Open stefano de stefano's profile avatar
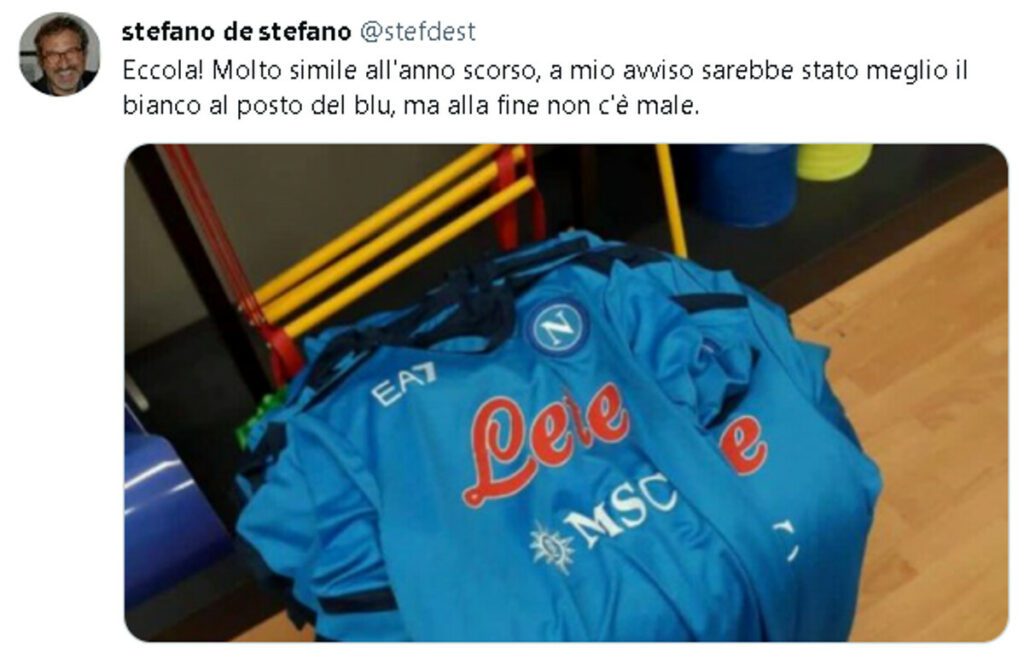The width and height of the screenshot is (1024, 665). click(59, 54)
